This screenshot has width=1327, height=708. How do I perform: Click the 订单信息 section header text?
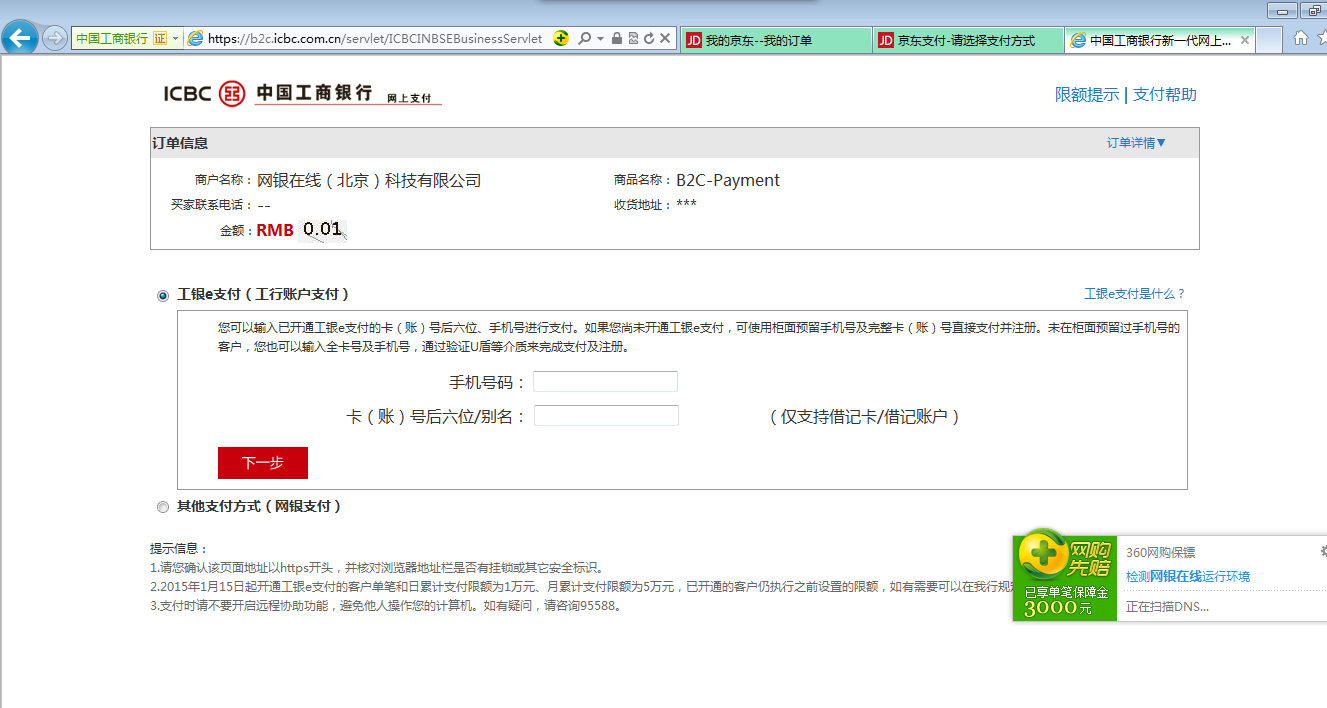coord(180,143)
